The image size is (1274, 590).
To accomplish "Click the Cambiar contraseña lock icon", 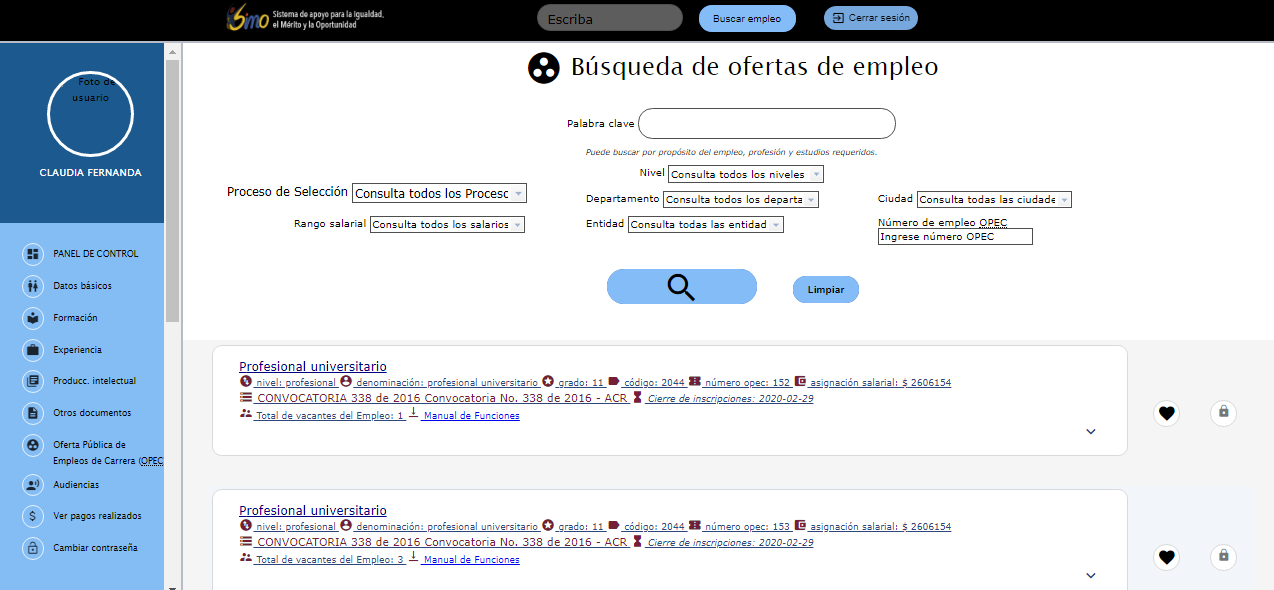I will pos(33,548).
